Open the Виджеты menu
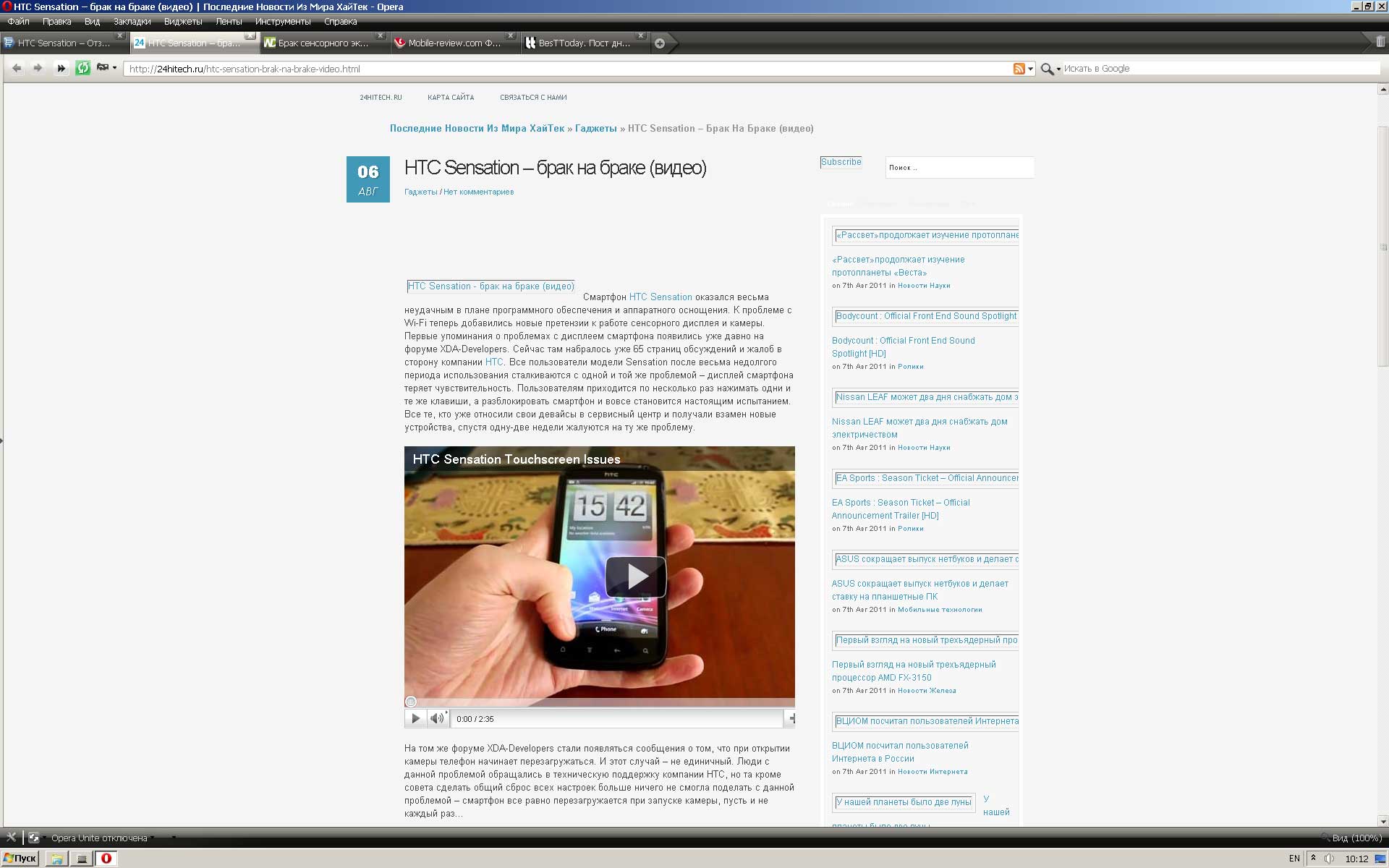Screen dimensions: 1389x868 pos(183,22)
